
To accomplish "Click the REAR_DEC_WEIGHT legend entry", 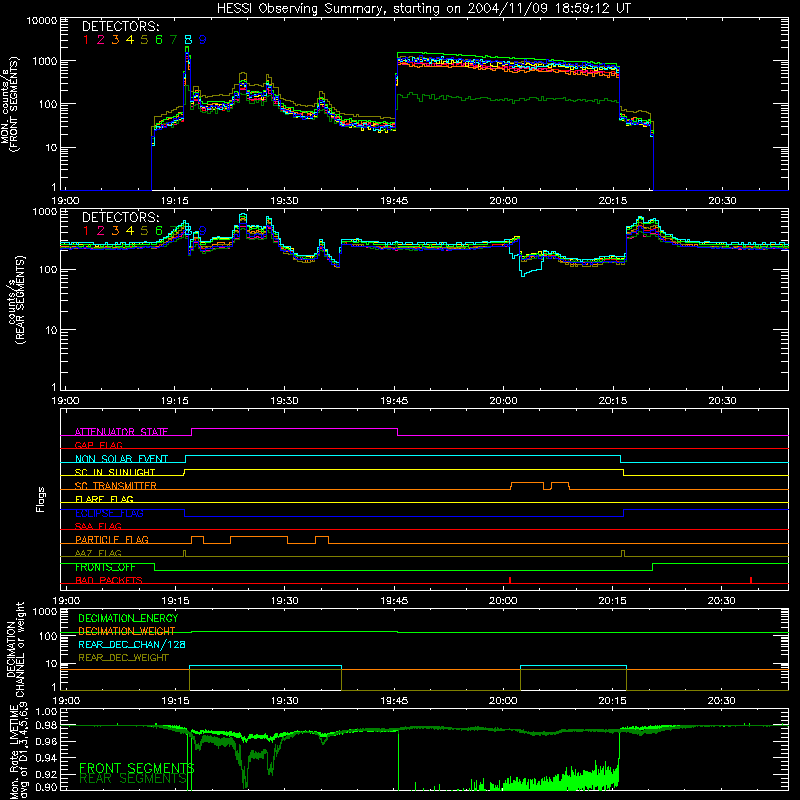I will (x=123, y=658).
